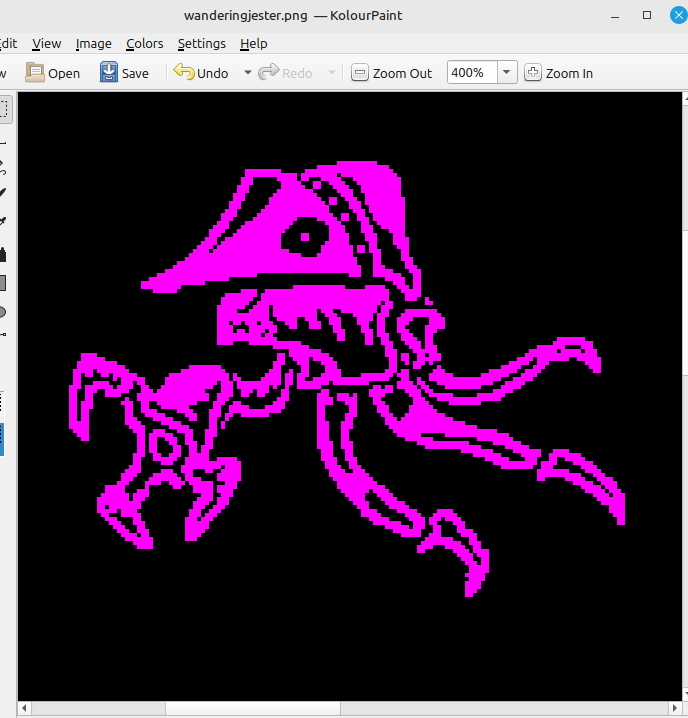Open the 400% zoom level dropdown
The height and width of the screenshot is (718, 688).
[x=507, y=73]
